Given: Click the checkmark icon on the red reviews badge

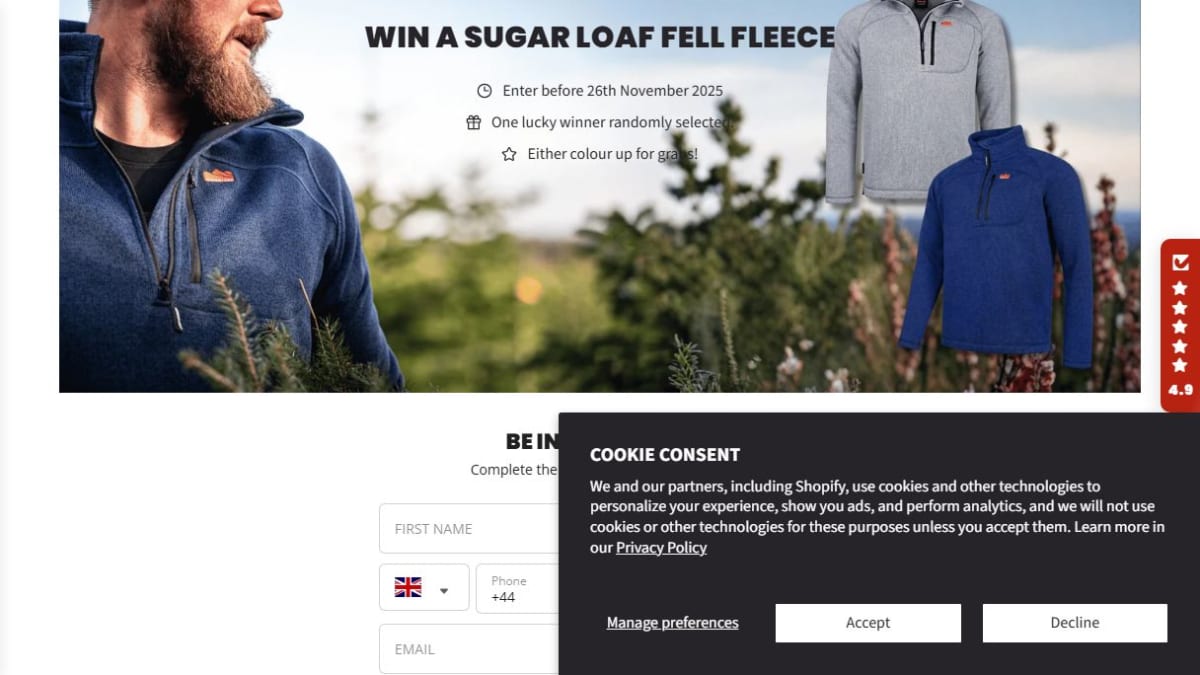Looking at the screenshot, I should click(1180, 262).
